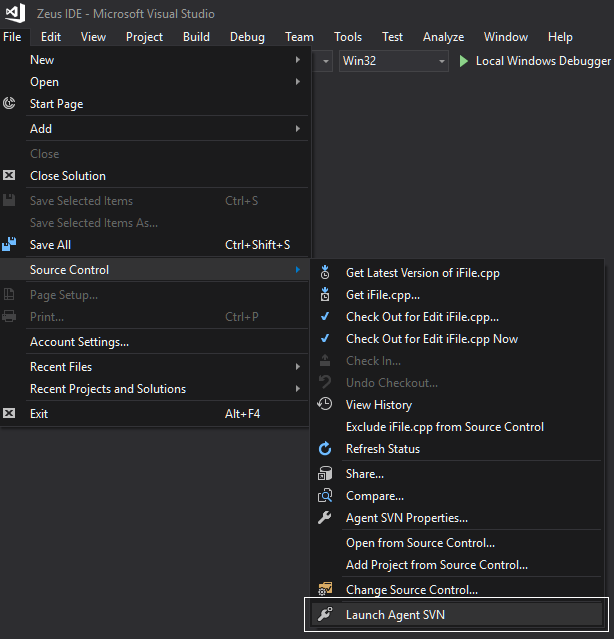Expand the New submenu arrow
The height and width of the screenshot is (639, 614).
298,59
